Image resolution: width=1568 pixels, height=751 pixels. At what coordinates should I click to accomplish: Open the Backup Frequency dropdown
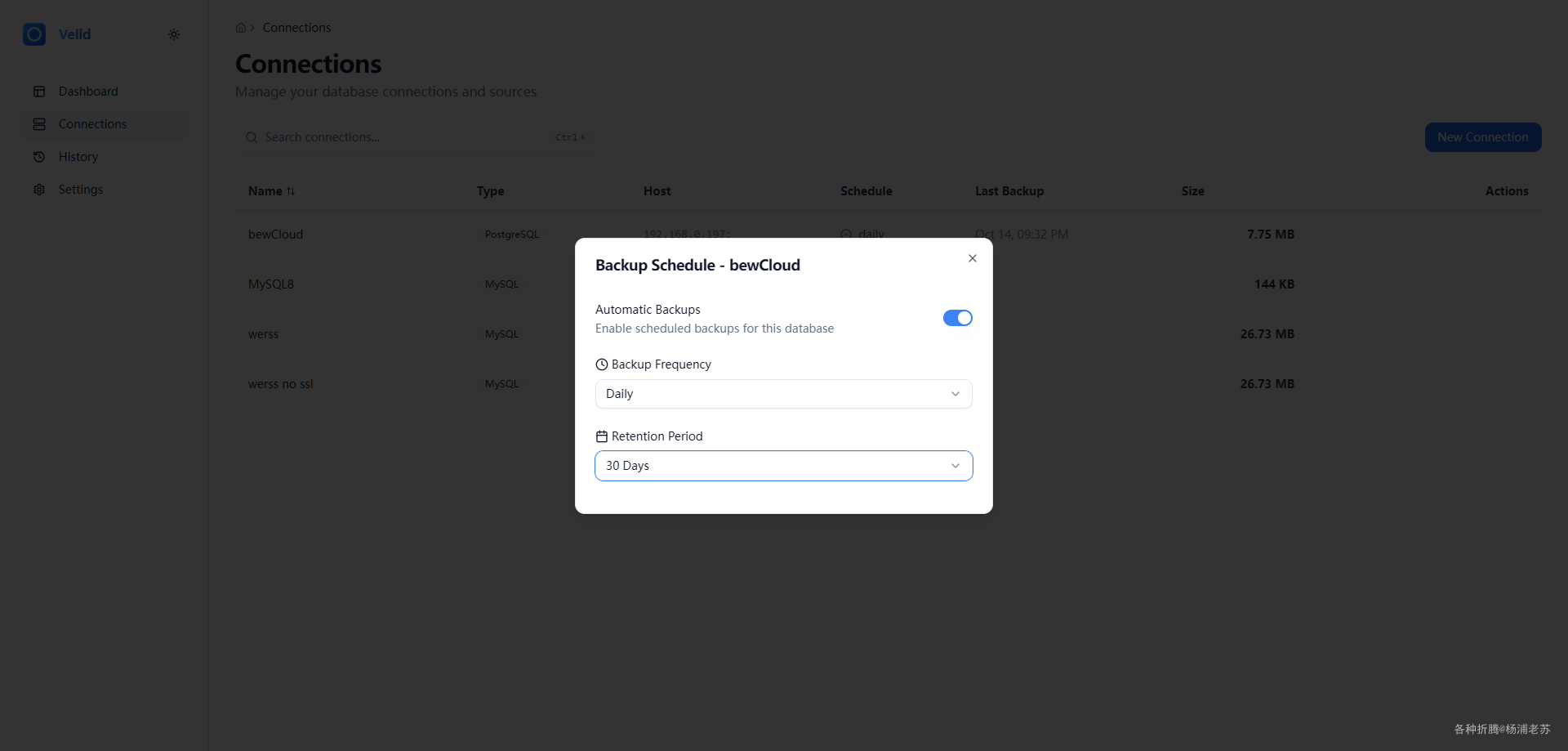coord(783,394)
